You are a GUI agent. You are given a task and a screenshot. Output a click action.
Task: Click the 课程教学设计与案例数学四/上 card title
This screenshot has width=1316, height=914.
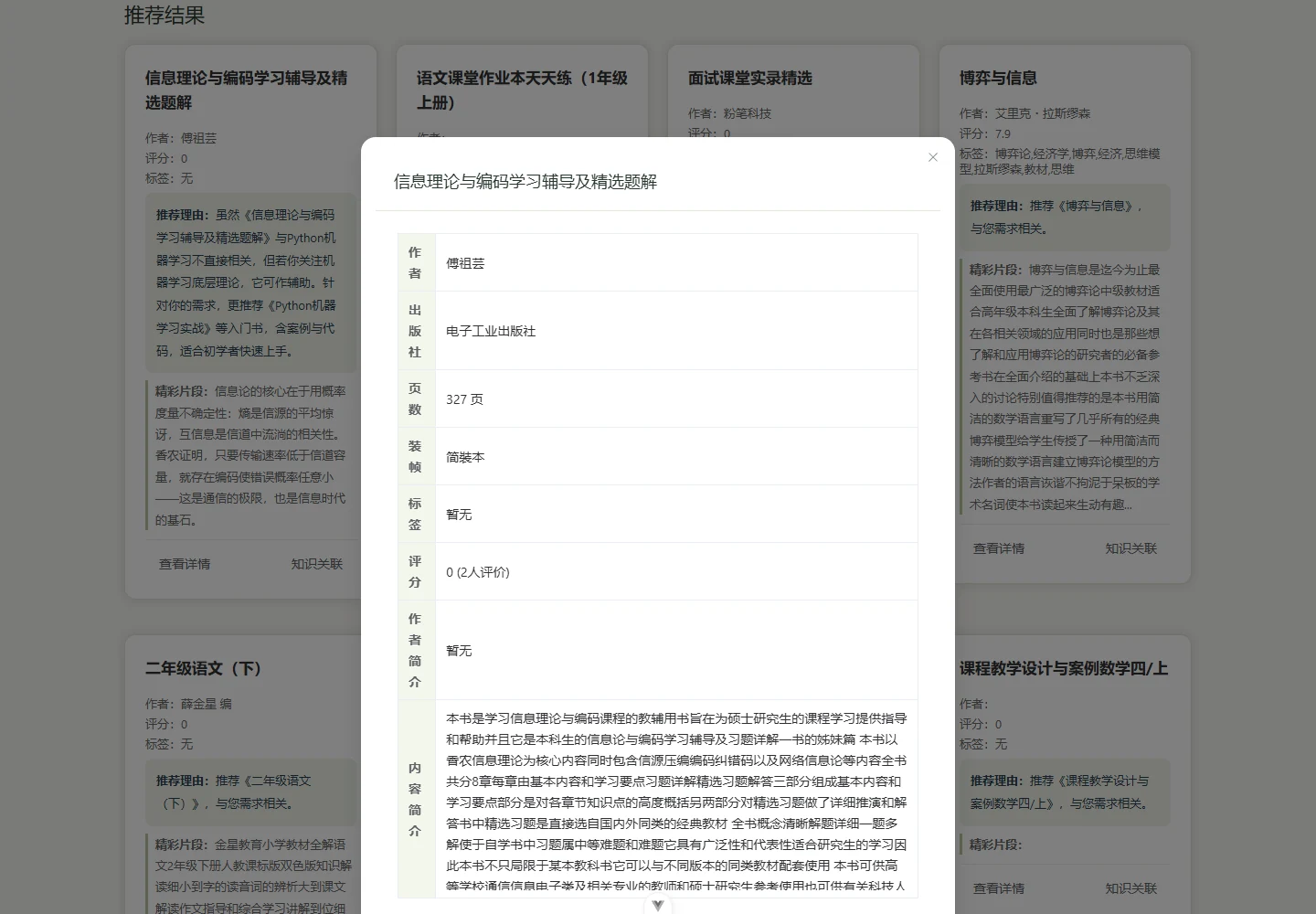pos(1064,668)
